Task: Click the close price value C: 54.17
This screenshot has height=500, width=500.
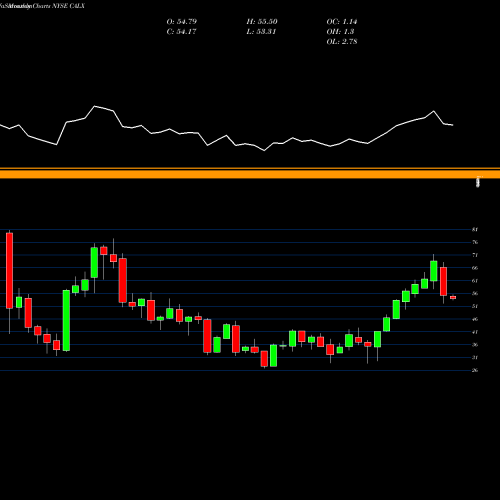Action: click(181, 32)
